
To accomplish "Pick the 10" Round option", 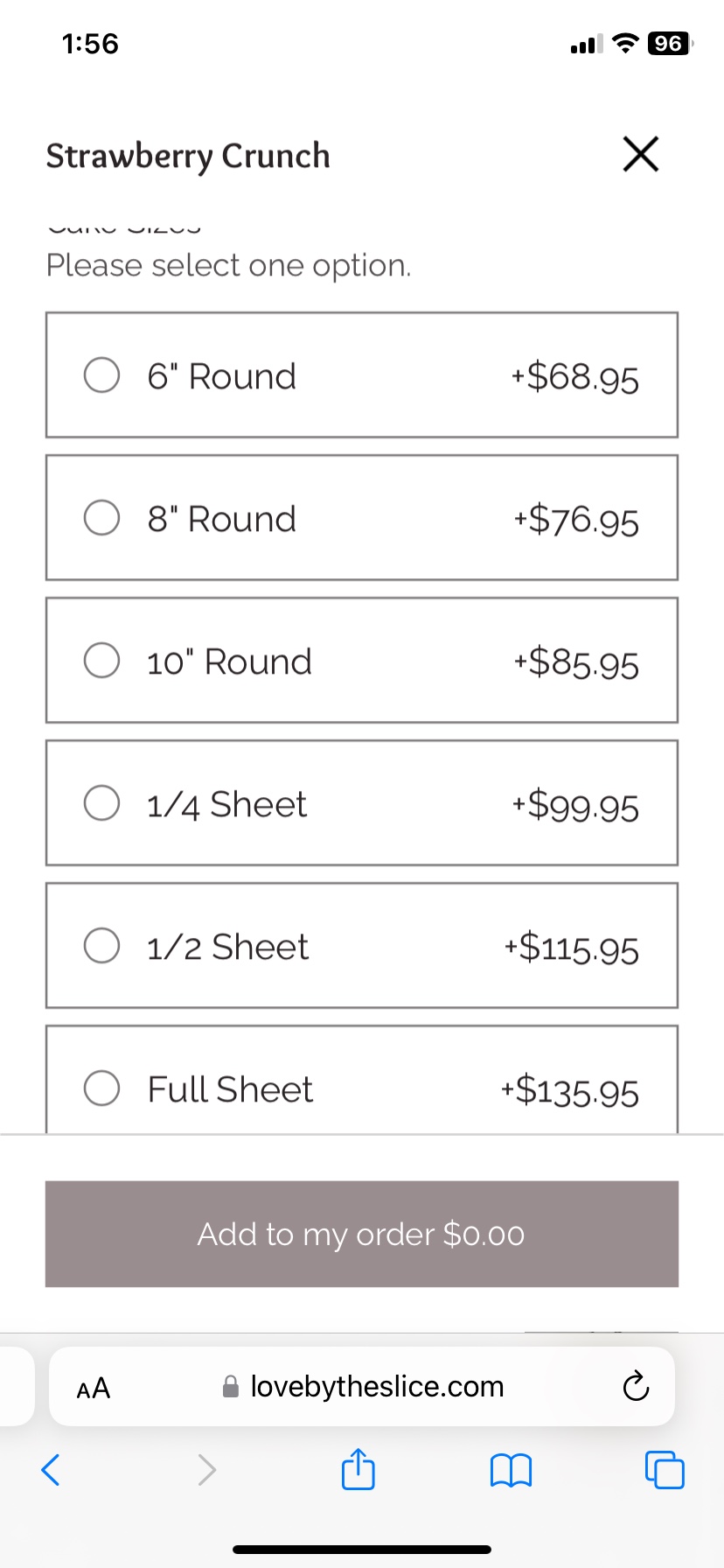I will point(102,661).
